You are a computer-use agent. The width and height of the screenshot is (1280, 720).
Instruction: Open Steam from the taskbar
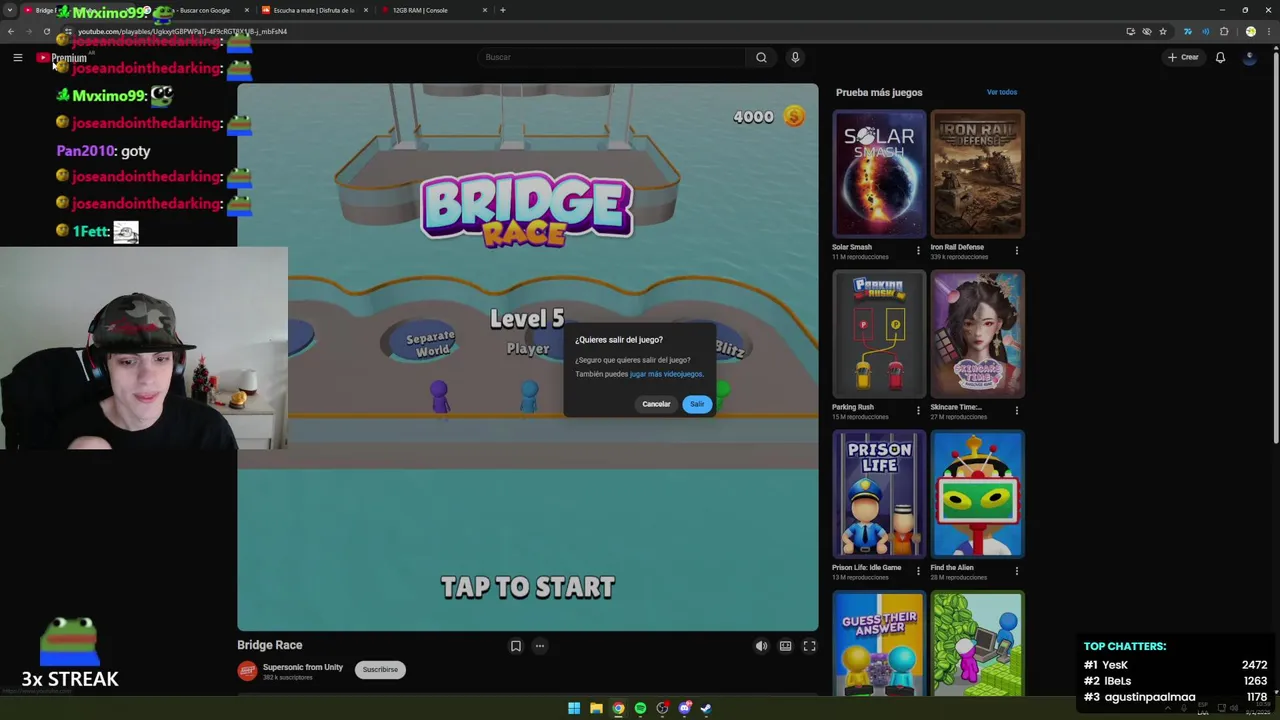coord(706,708)
